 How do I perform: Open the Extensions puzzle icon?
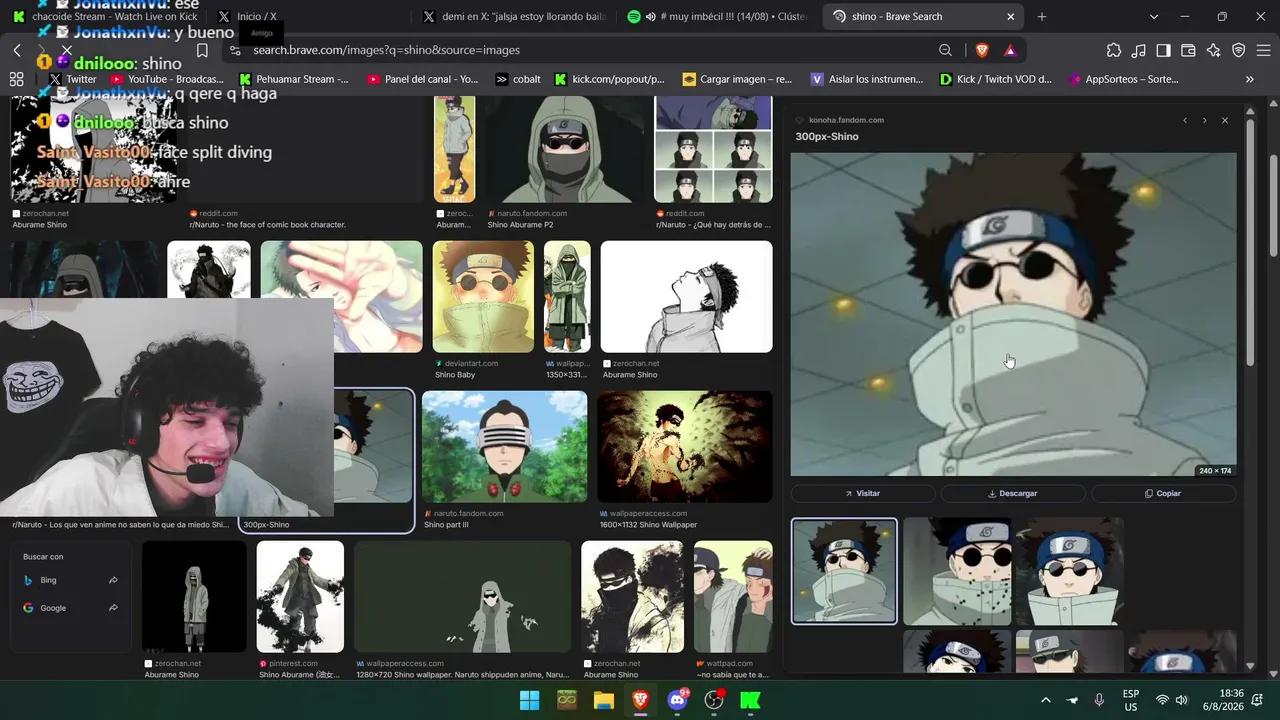tap(1114, 50)
